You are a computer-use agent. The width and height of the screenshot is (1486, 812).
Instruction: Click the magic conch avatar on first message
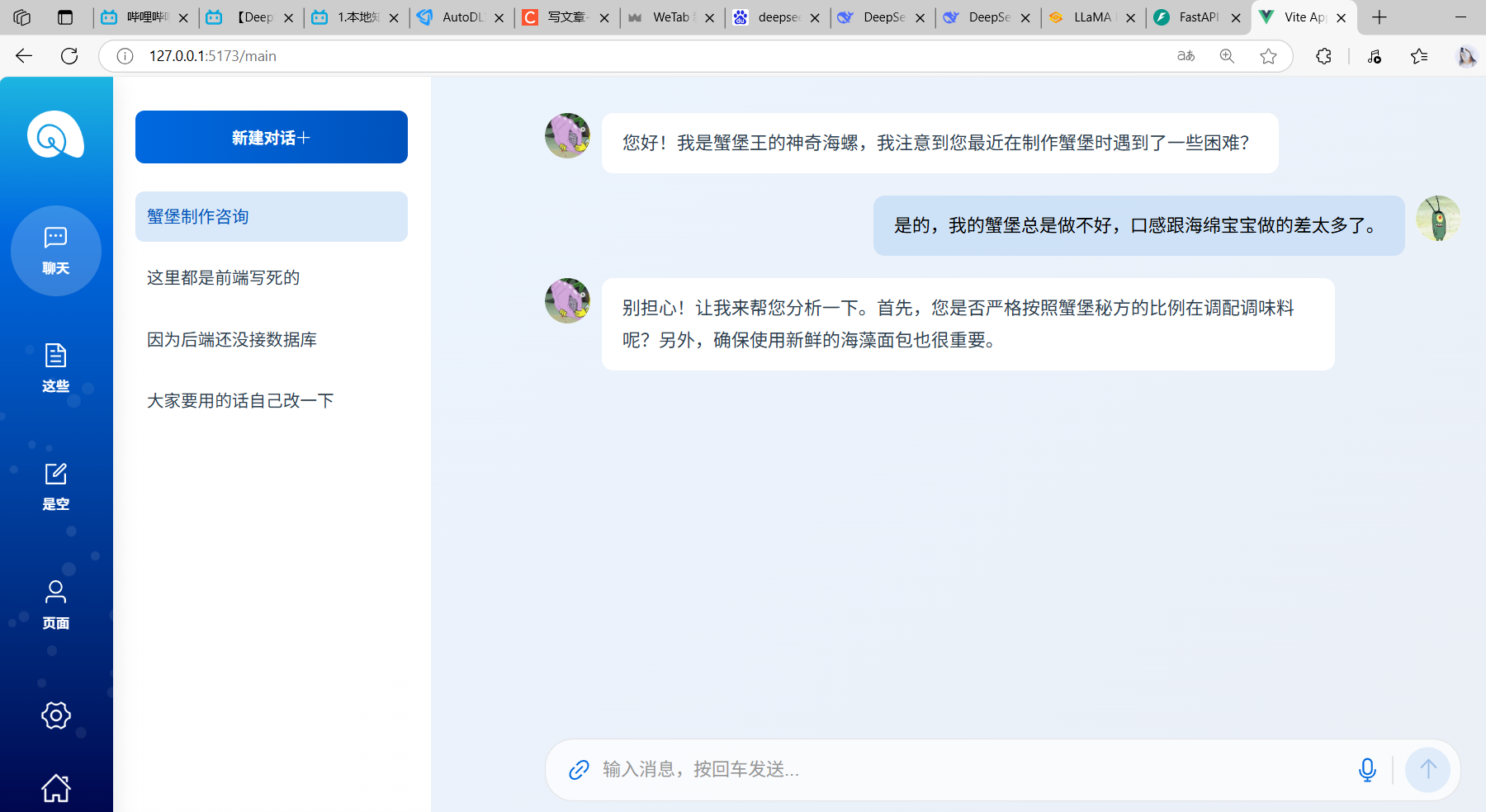[x=567, y=136]
